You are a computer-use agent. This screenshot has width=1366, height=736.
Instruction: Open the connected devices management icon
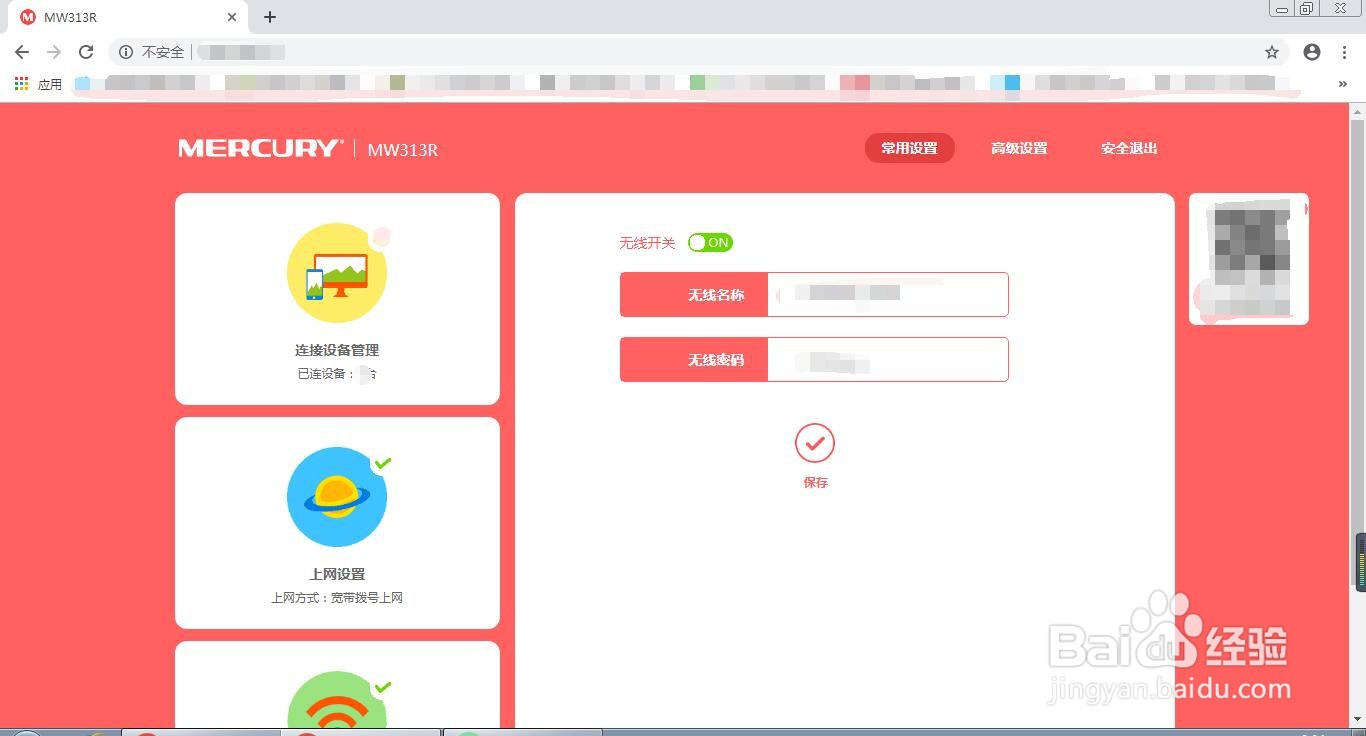pyautogui.click(x=337, y=273)
